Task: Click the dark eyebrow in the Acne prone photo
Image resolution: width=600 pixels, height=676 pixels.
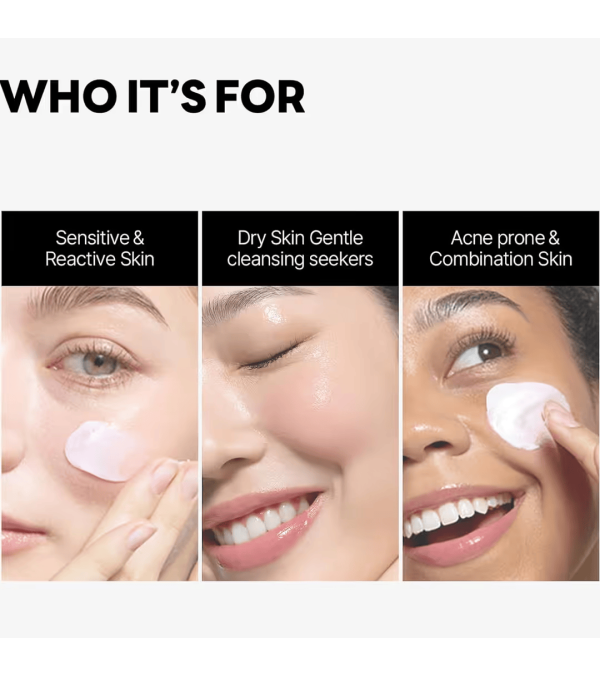Action: 468,304
